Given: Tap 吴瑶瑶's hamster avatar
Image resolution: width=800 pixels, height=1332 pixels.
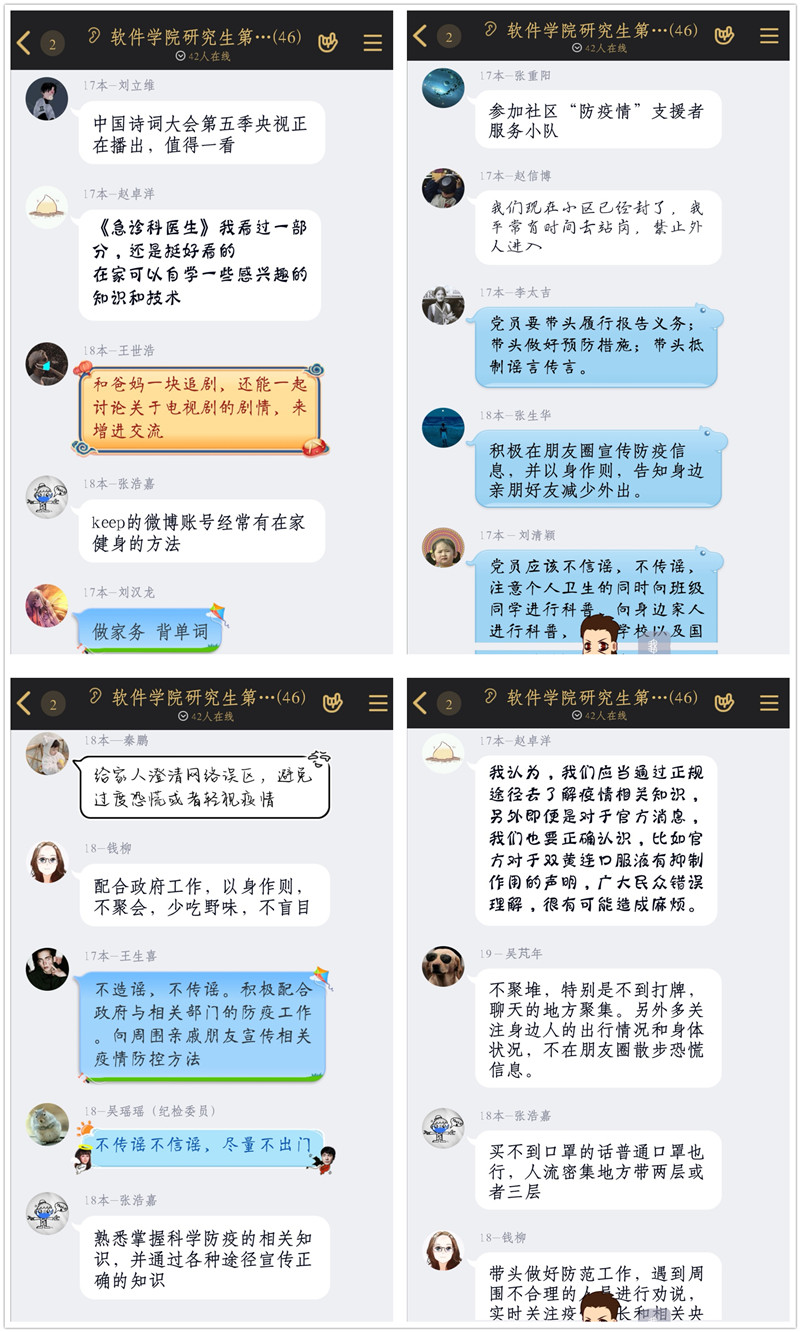Looking at the screenshot, I should coord(47,1123).
